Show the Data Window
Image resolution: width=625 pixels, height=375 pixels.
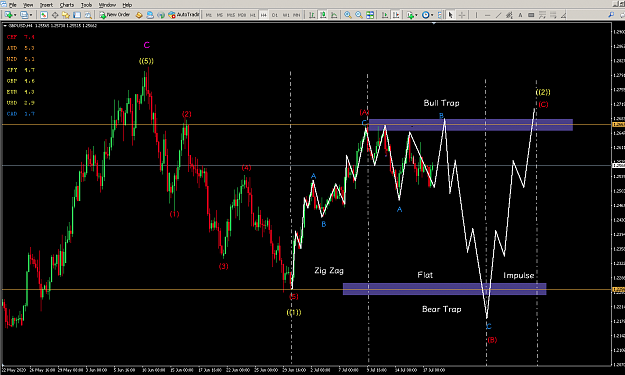coord(55,15)
